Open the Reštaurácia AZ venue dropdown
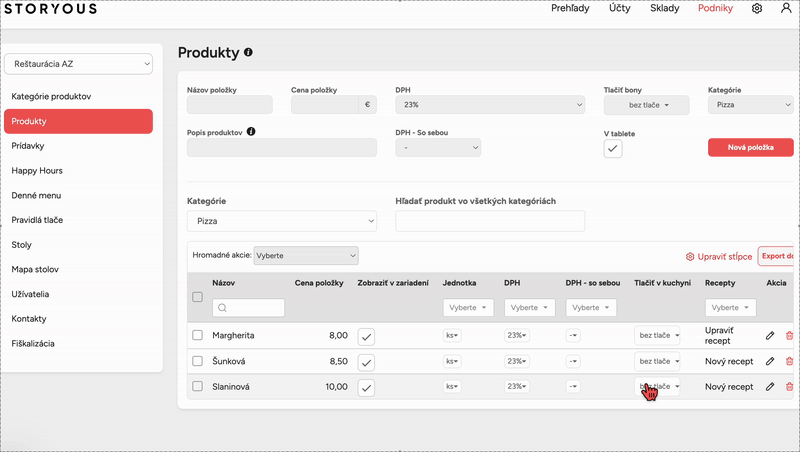The height and width of the screenshot is (452, 800). pos(79,64)
